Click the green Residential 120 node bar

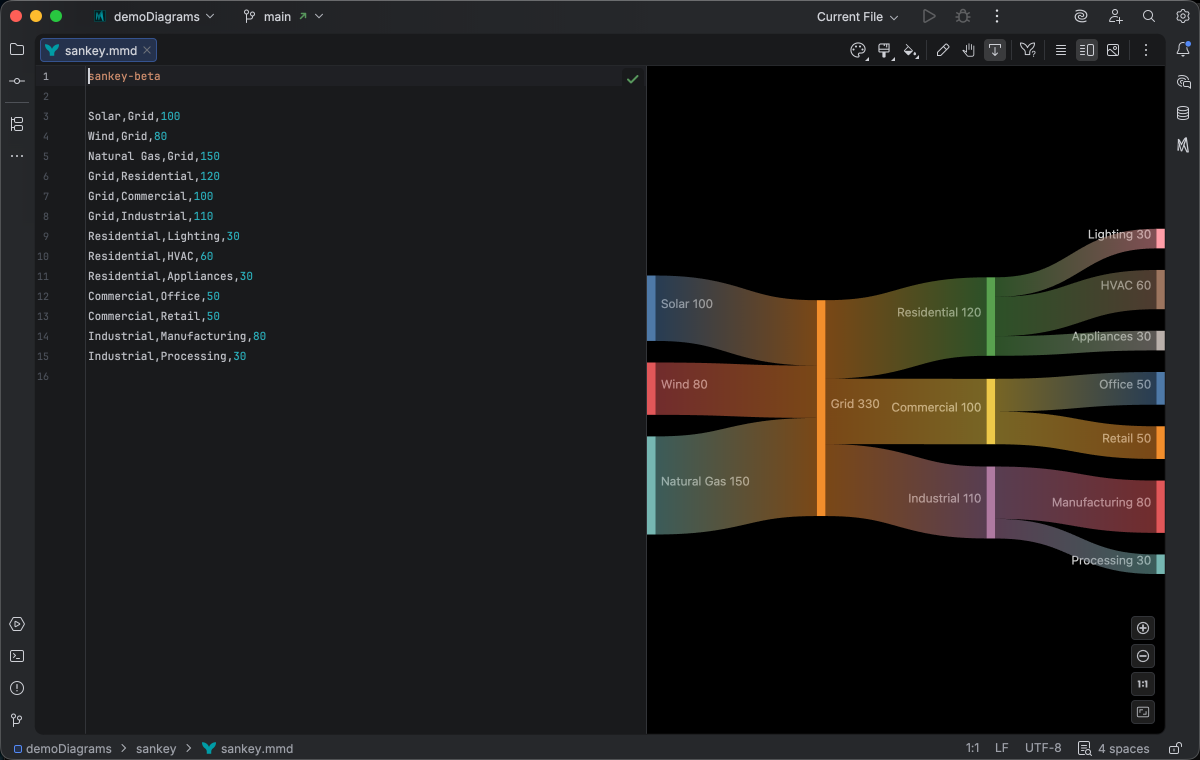pyautogui.click(x=991, y=316)
